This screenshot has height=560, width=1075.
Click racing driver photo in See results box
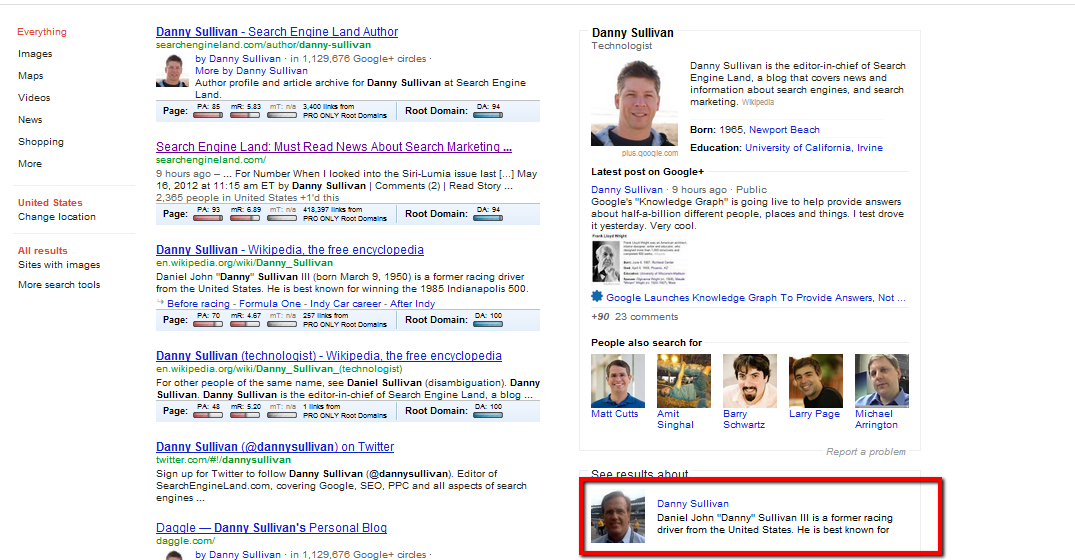point(618,516)
